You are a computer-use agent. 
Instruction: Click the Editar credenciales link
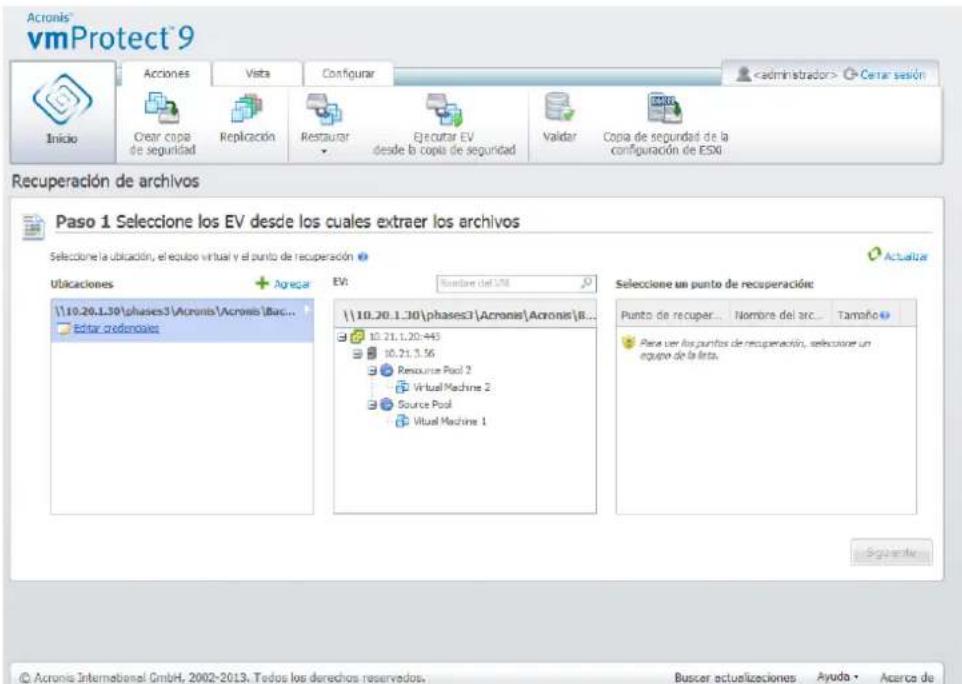pos(116,328)
